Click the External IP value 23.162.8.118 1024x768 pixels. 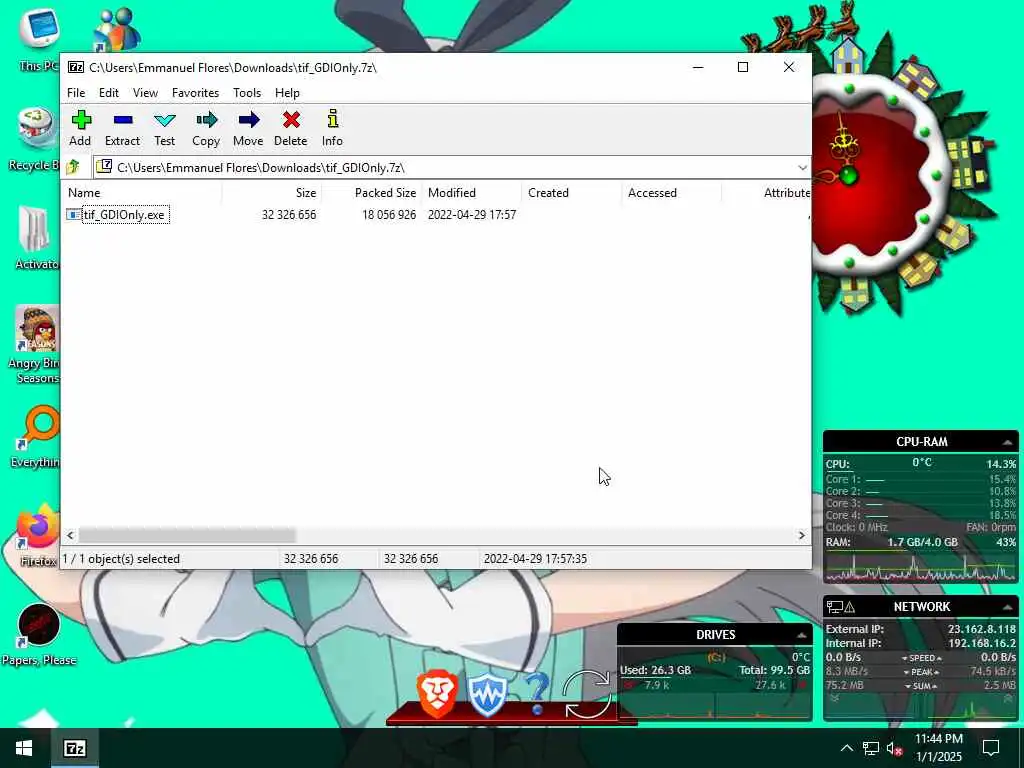pyautogui.click(x=982, y=630)
